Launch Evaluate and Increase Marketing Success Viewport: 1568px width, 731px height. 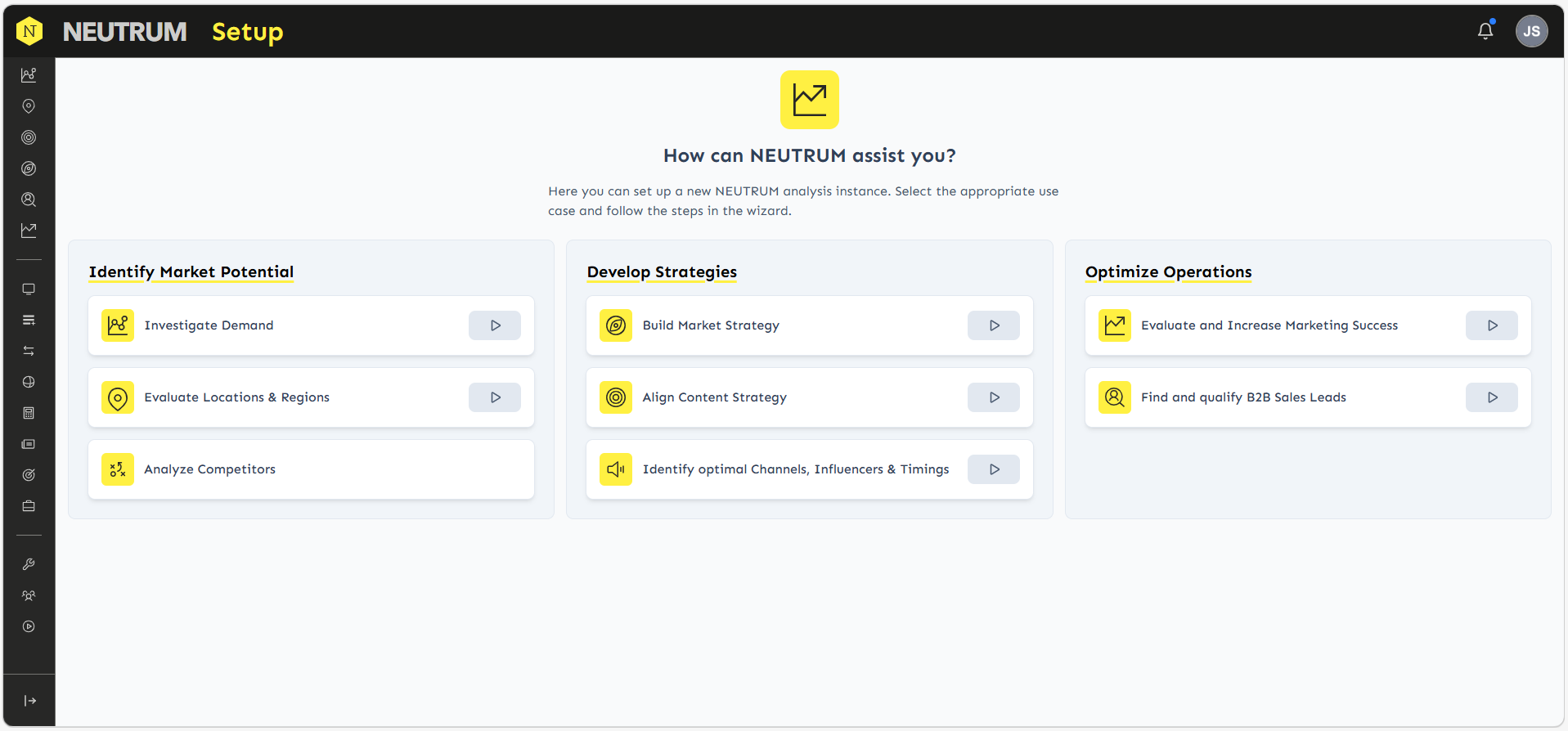tap(1491, 325)
